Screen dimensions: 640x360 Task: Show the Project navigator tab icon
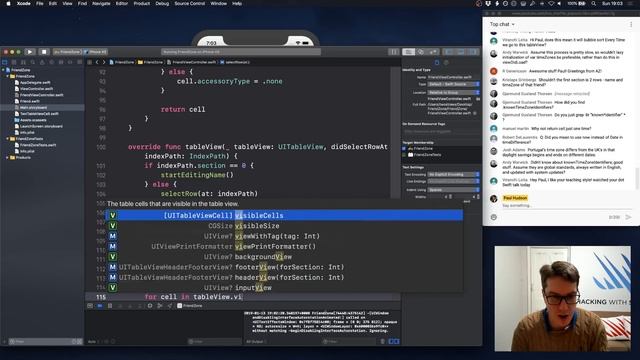5,62
